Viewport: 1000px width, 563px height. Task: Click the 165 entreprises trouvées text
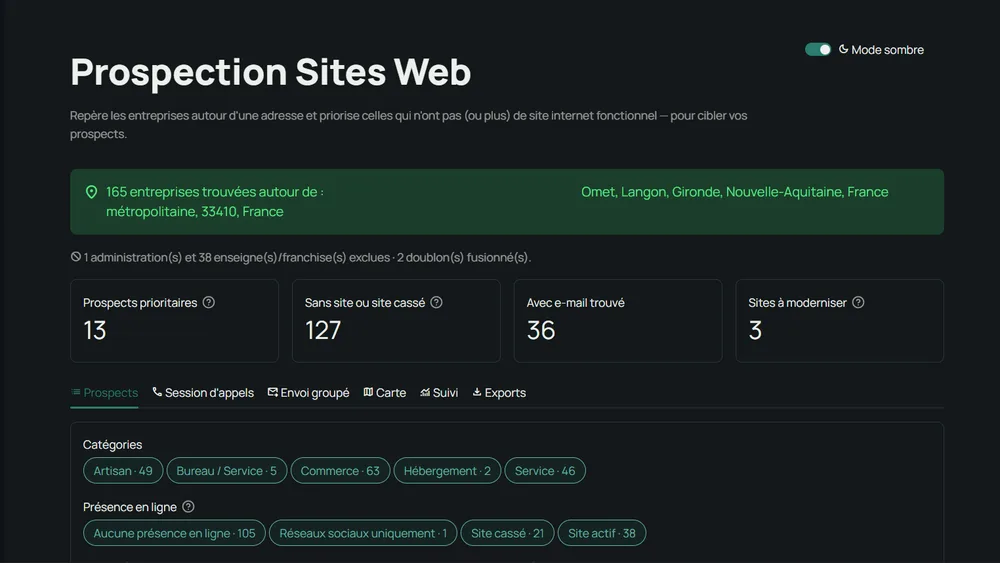click(x=215, y=192)
